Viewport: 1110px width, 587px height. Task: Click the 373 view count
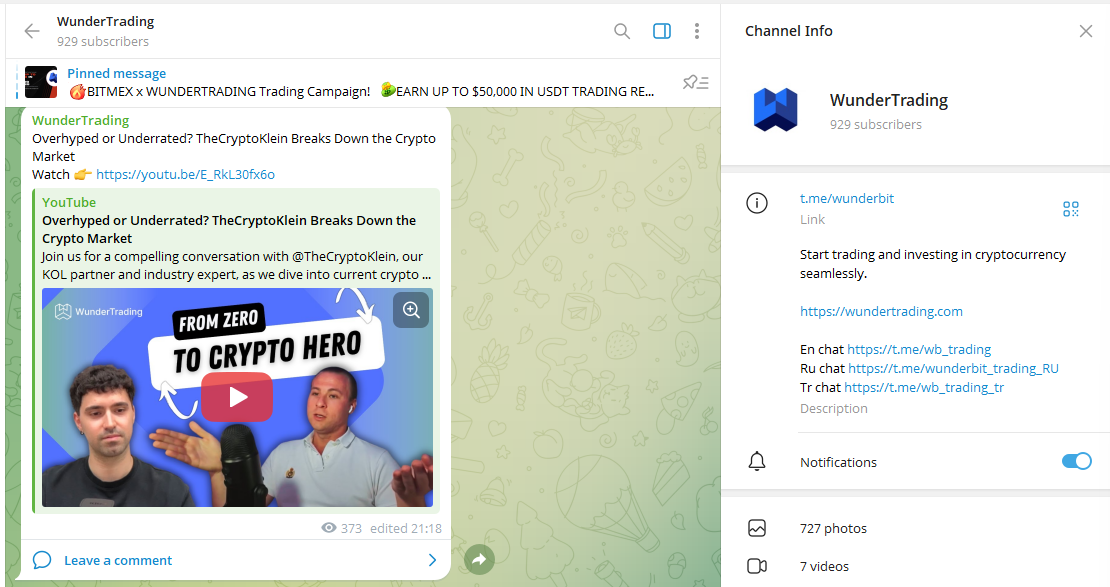tap(351, 528)
